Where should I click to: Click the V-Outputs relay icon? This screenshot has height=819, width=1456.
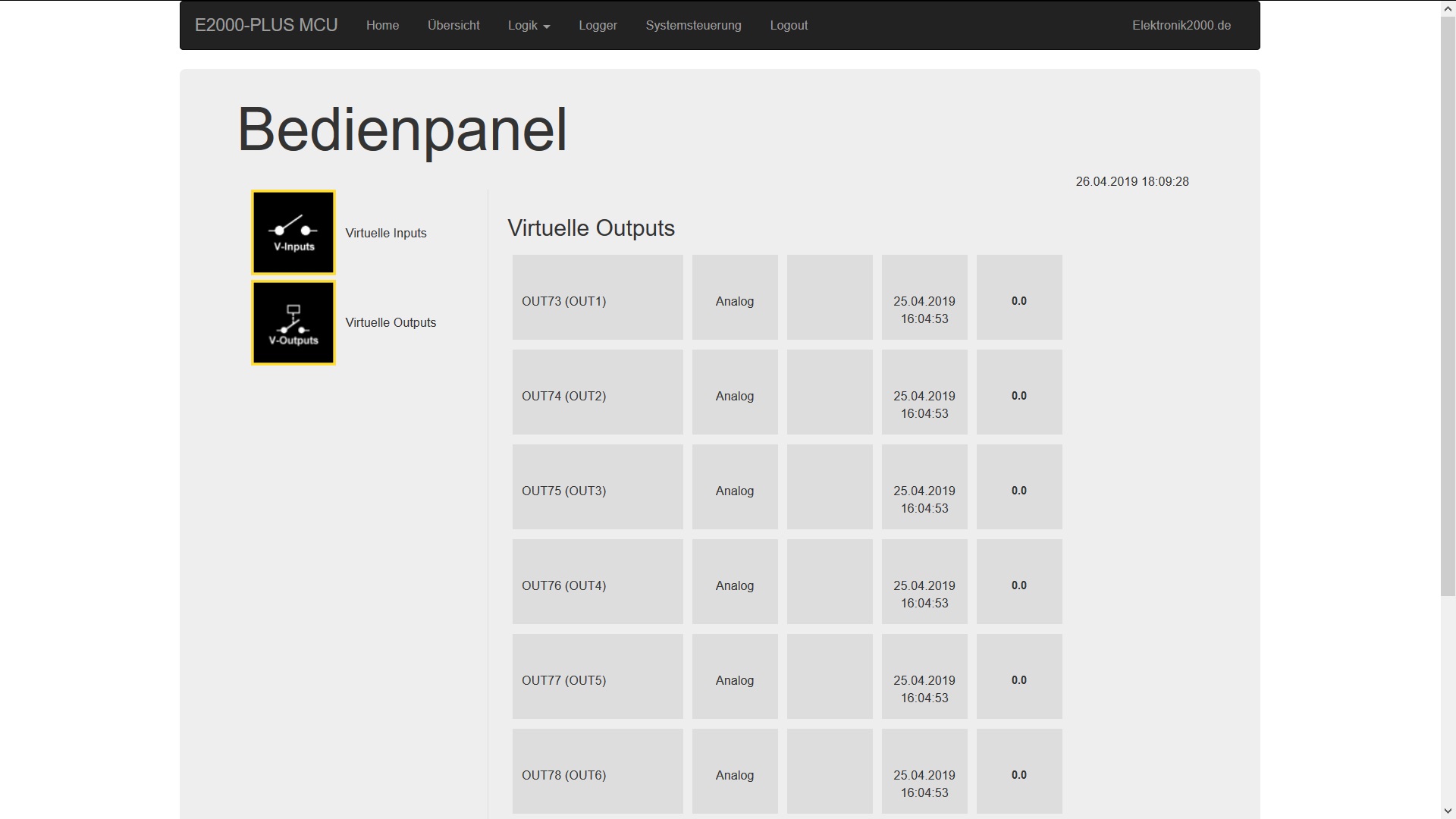293,323
